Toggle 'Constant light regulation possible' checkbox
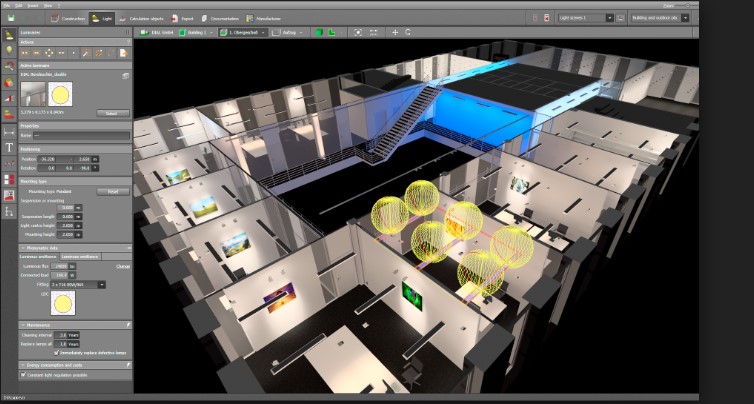The image size is (754, 404). pos(24,374)
